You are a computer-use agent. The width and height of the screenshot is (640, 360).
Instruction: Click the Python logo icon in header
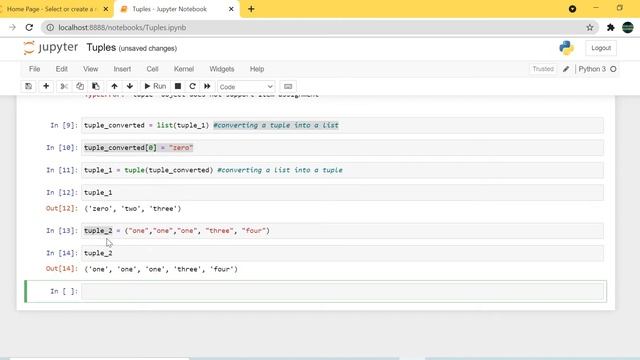pyautogui.click(x=567, y=48)
